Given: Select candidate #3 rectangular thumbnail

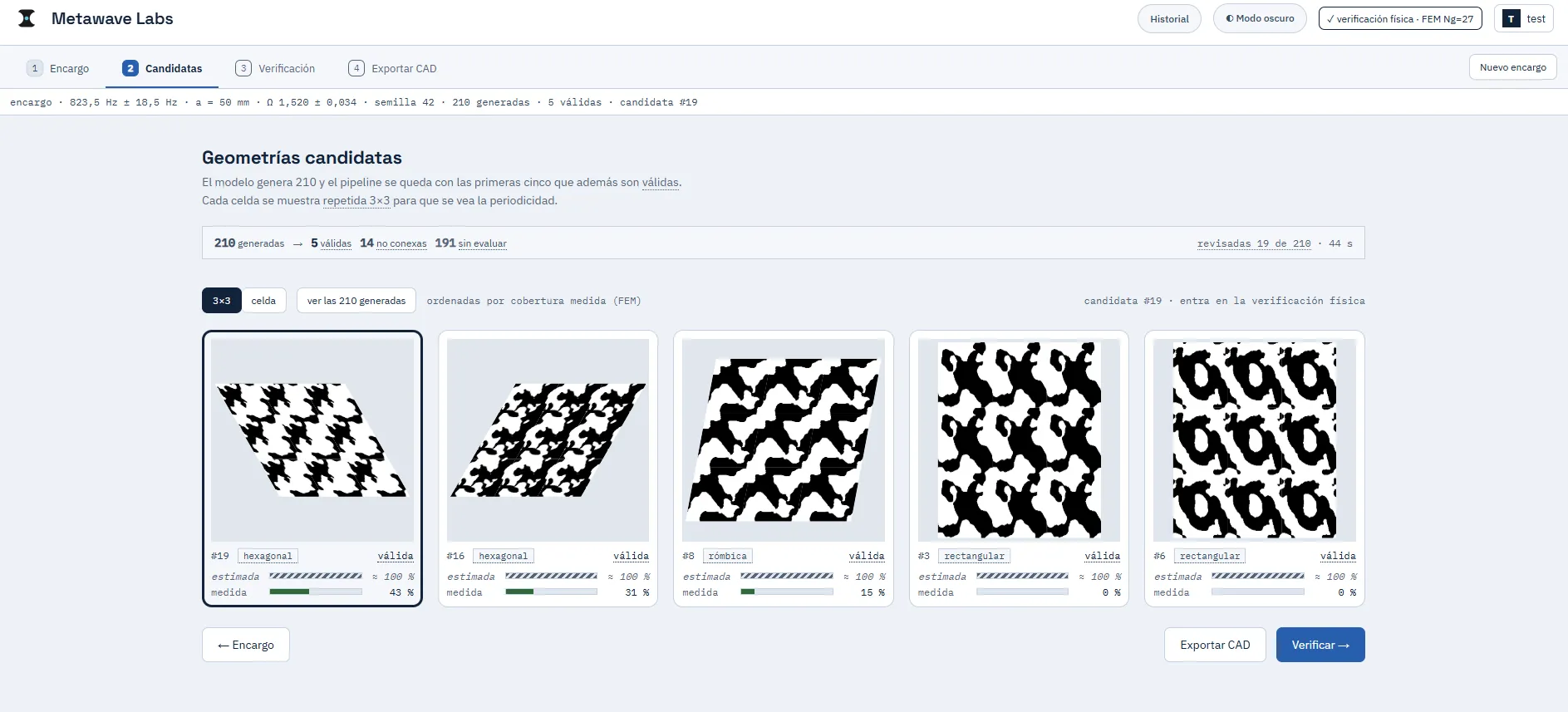Looking at the screenshot, I should [x=1019, y=440].
